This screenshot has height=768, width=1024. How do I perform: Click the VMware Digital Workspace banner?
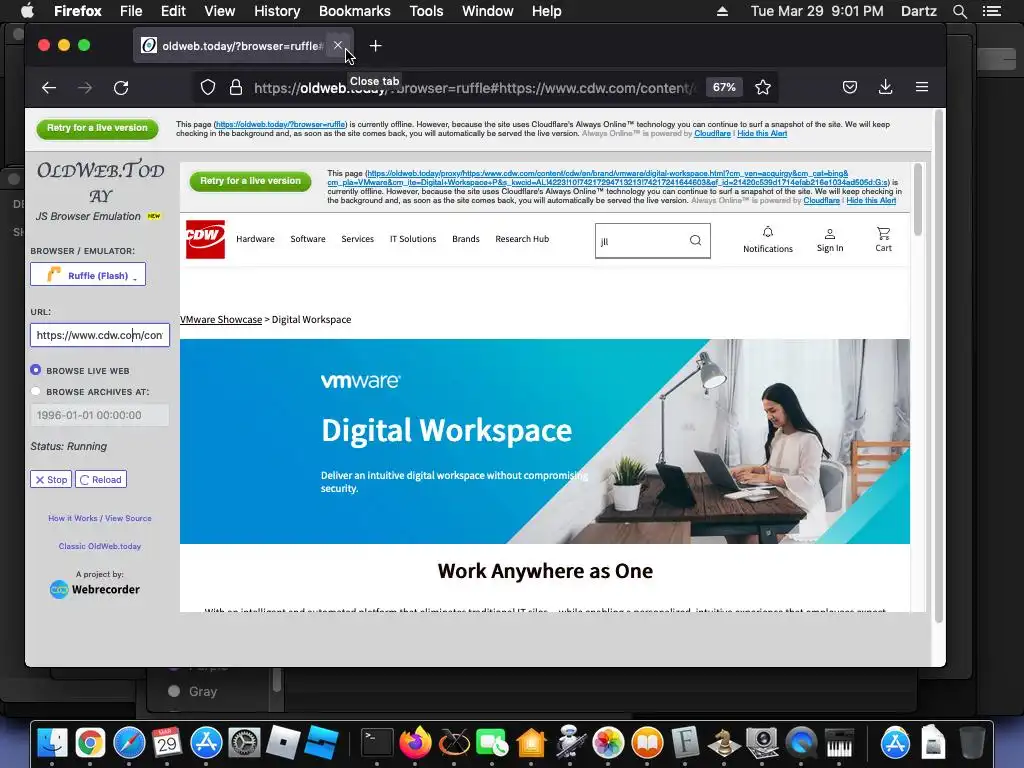point(545,441)
